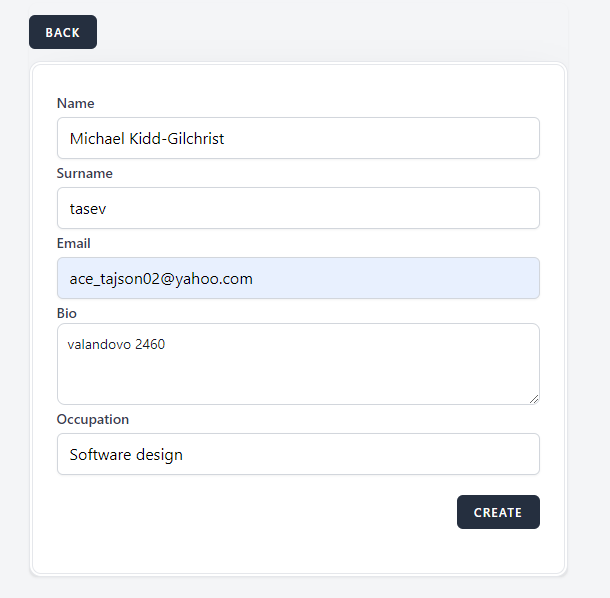Click the word "design" in Occupation
Image resolution: width=610 pixels, height=598 pixels.
coord(159,455)
